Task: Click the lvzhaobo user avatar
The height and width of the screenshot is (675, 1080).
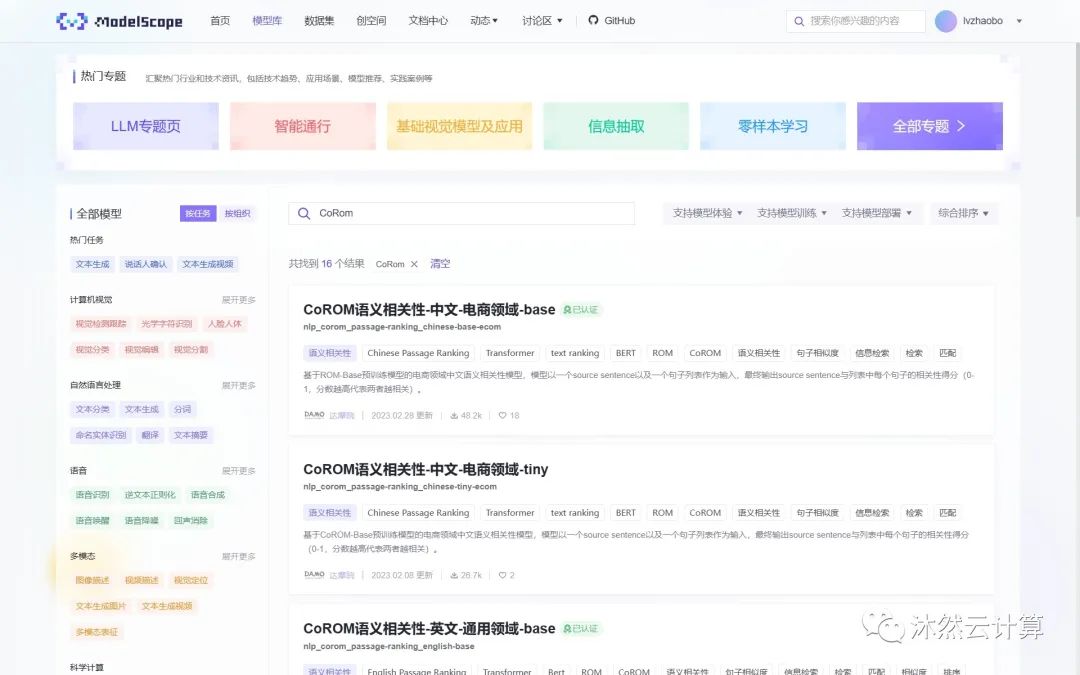Action: tap(946, 21)
